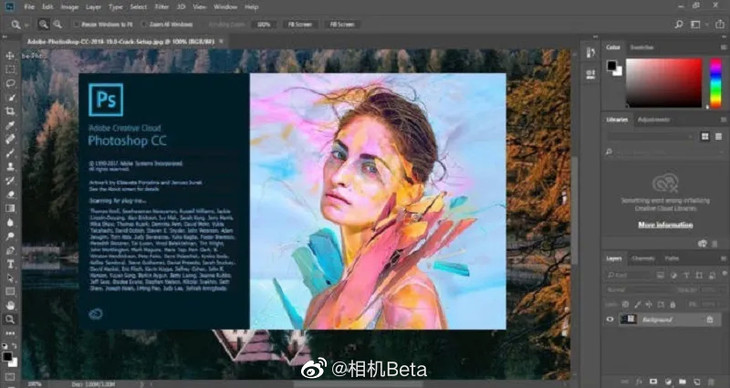Select the Eyedropper tool
Image resolution: width=730 pixels, height=388 pixels.
tap(10, 125)
